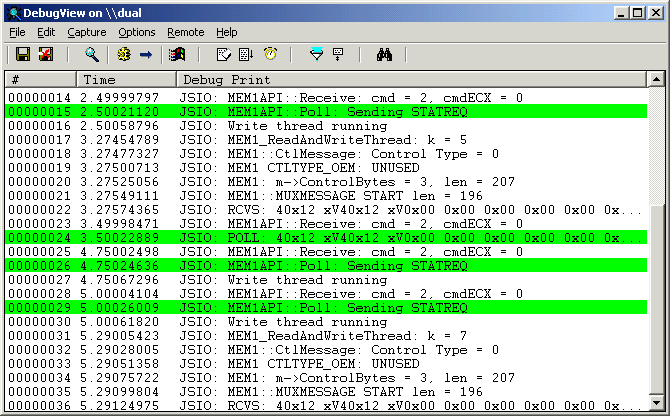Open the Capture menu
This screenshot has width=670, height=416.
pos(87,32)
